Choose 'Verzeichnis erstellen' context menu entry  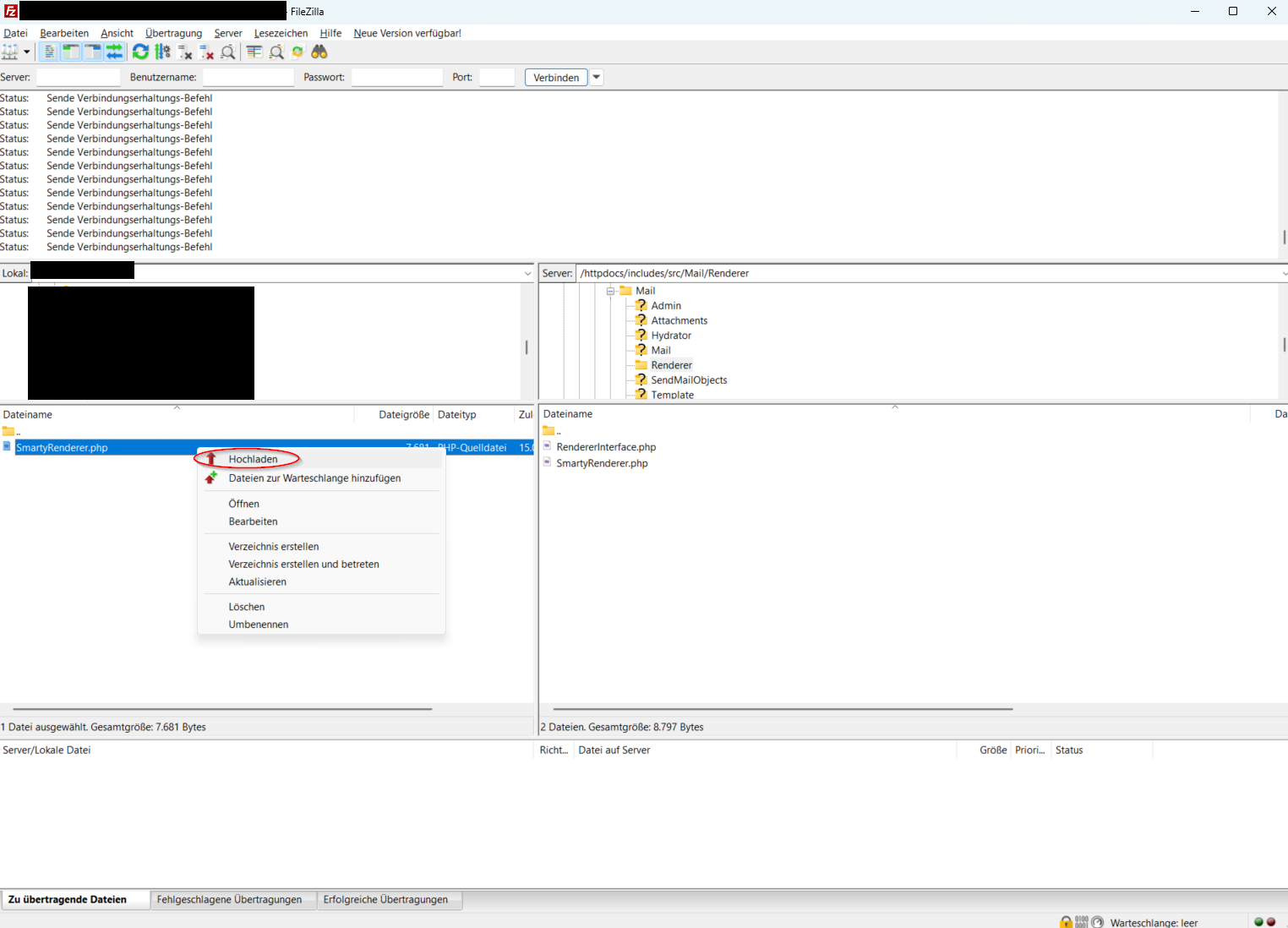321,547
